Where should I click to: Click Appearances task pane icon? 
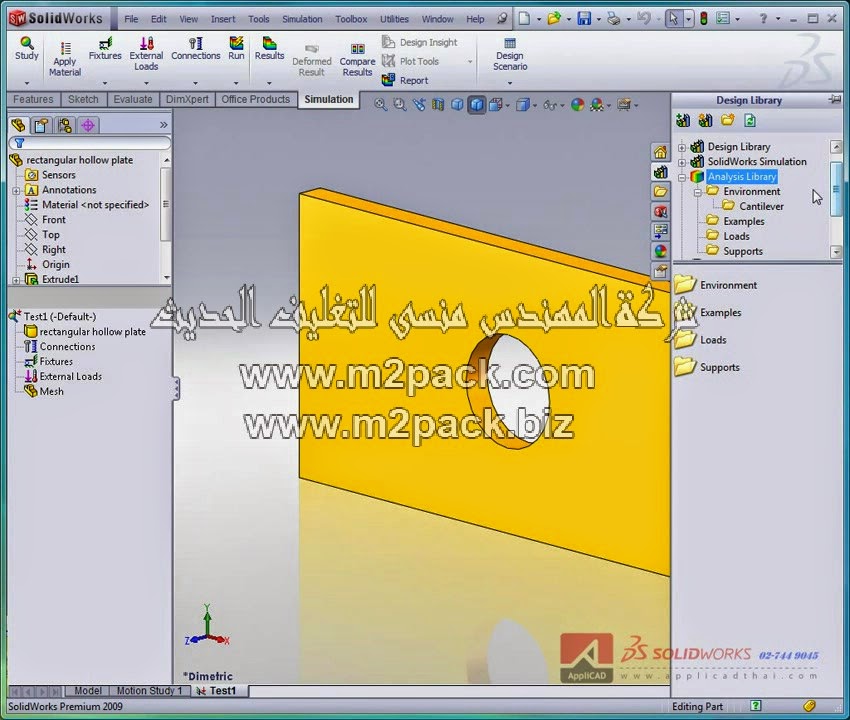(660, 251)
